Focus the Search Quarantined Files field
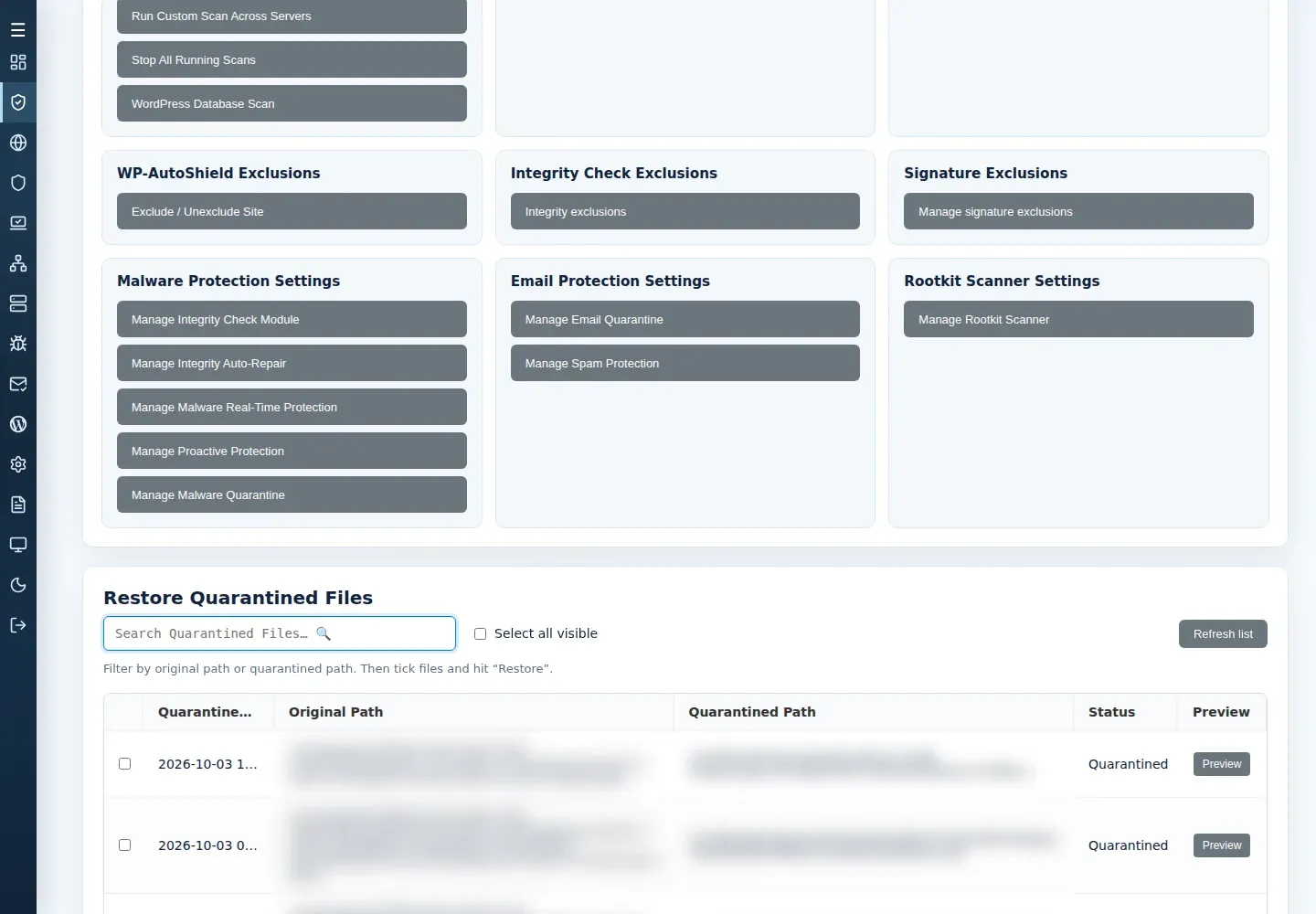The height and width of the screenshot is (914, 1316). (280, 633)
